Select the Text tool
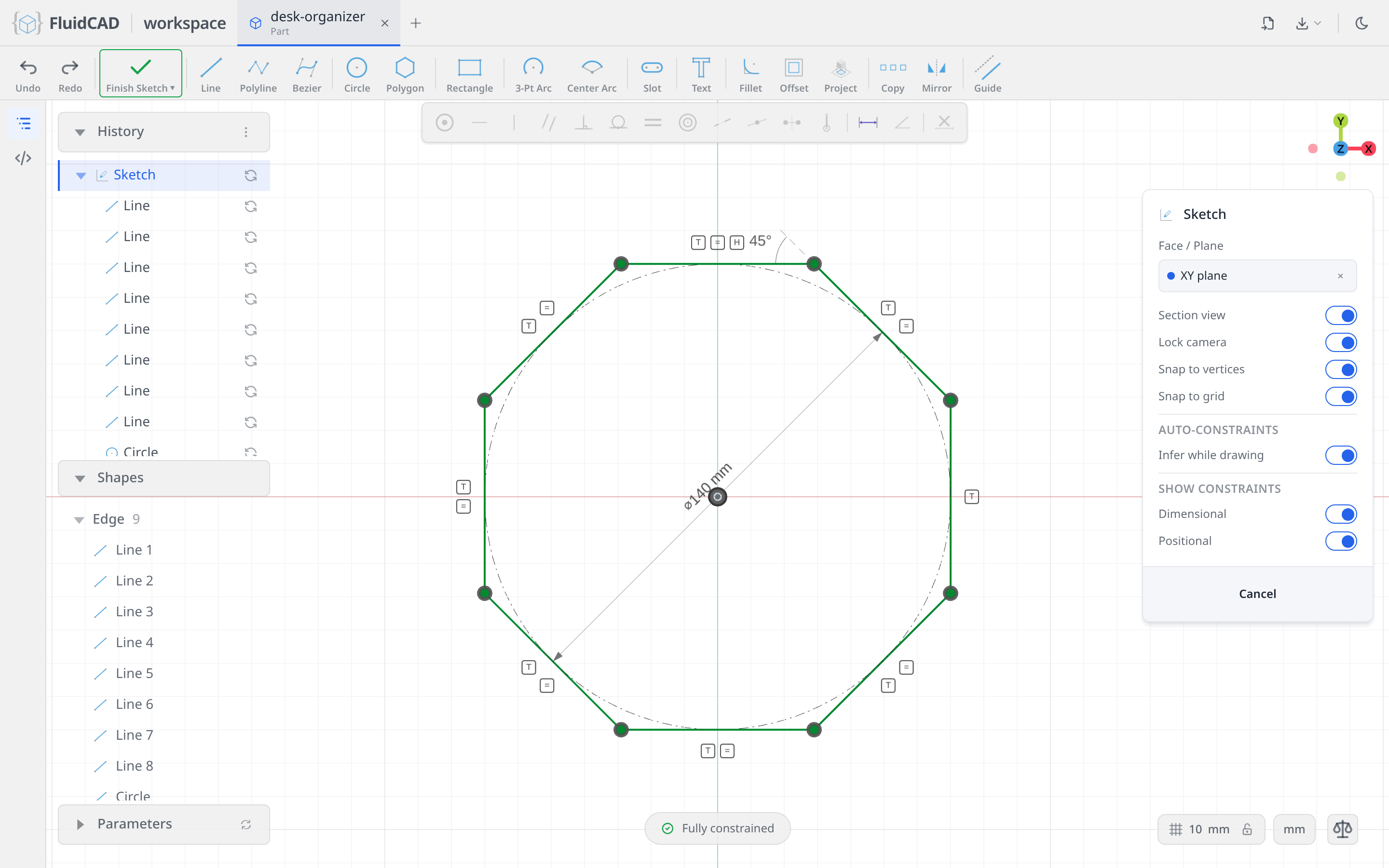 click(x=701, y=75)
